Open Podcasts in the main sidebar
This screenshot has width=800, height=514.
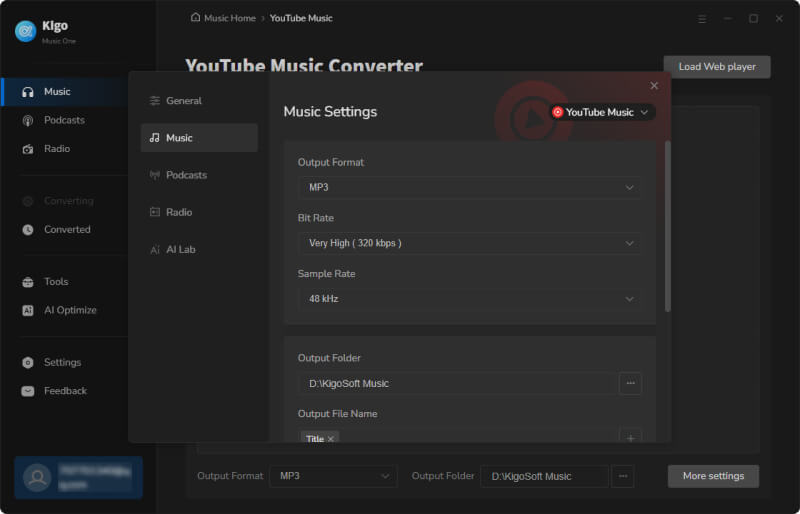[64, 120]
